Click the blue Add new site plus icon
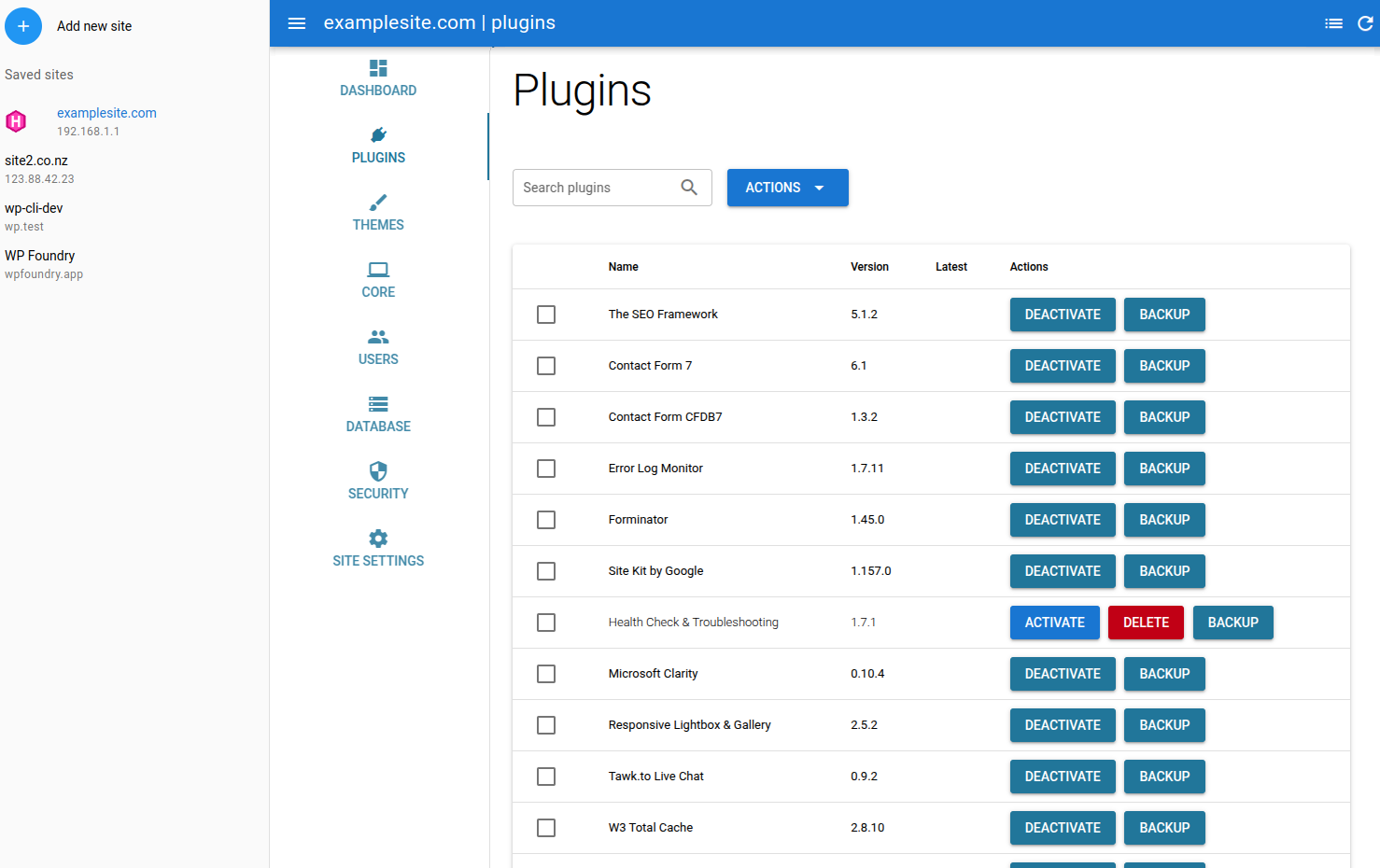1380x868 pixels. (23, 26)
